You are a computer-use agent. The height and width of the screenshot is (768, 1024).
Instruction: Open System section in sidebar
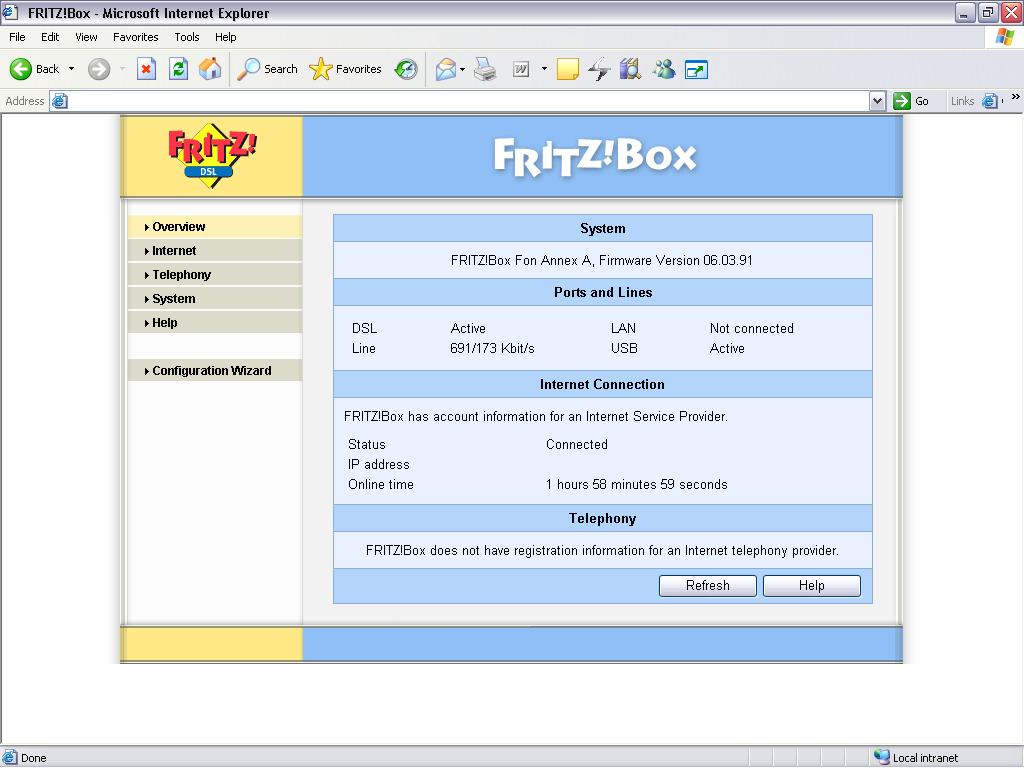[x=215, y=298]
